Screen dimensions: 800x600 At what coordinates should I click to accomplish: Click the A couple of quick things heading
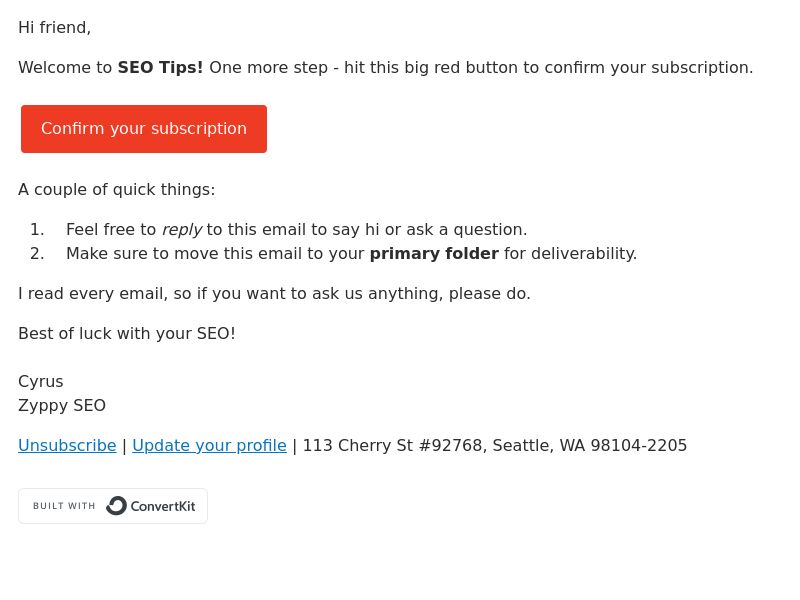click(117, 190)
